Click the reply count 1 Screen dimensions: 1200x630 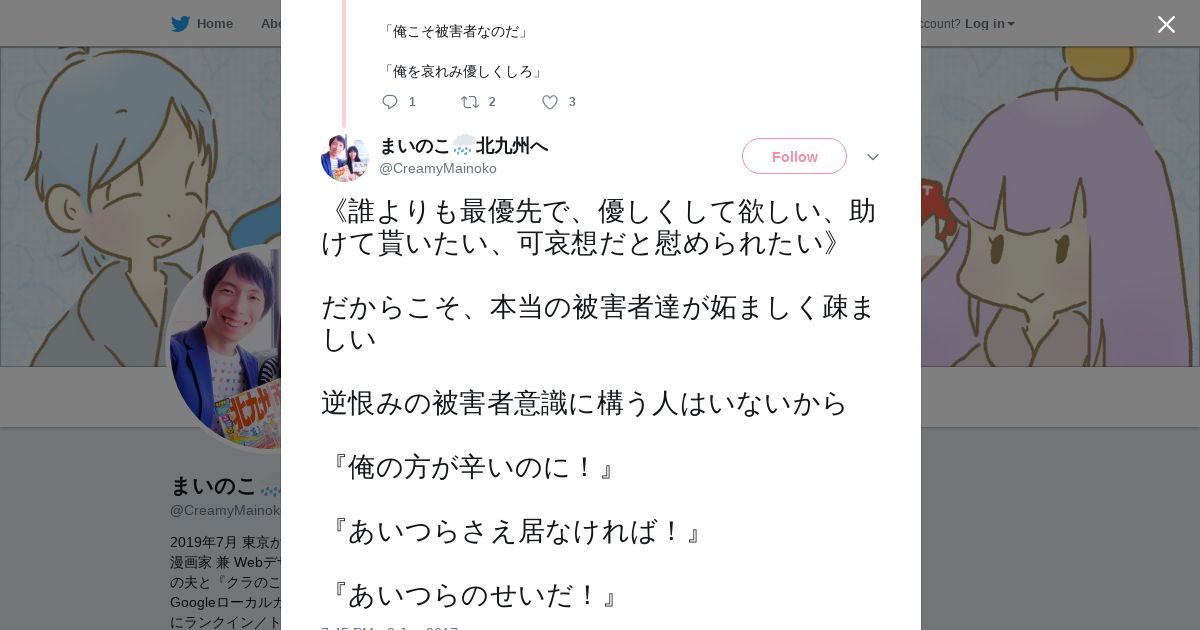[x=412, y=102]
